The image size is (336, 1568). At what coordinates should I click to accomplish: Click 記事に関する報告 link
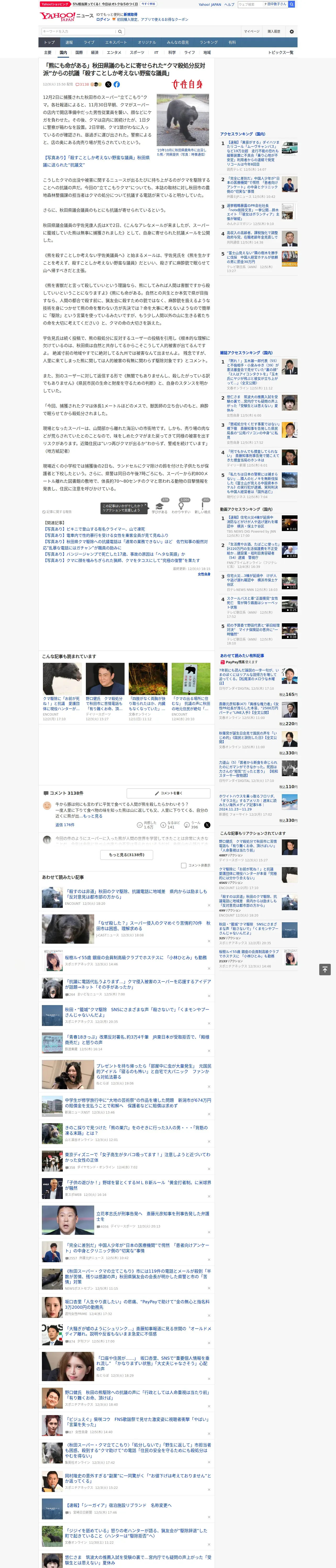pos(57,512)
